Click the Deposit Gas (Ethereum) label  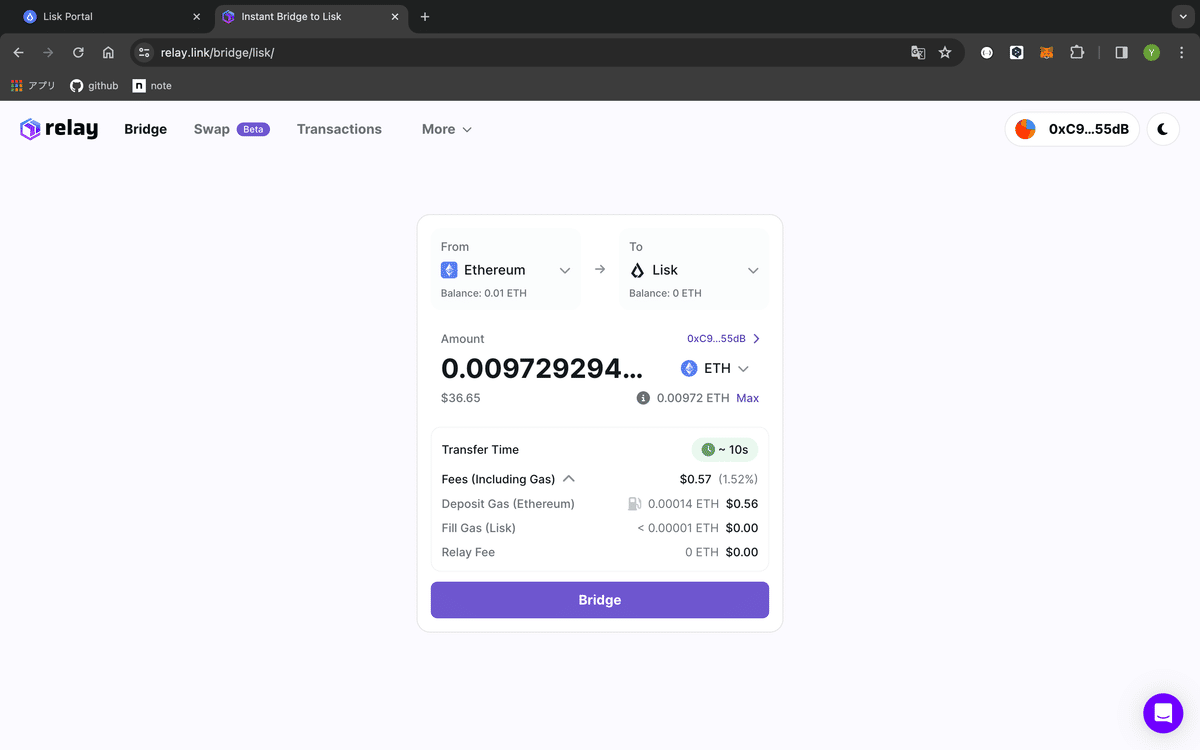508,504
